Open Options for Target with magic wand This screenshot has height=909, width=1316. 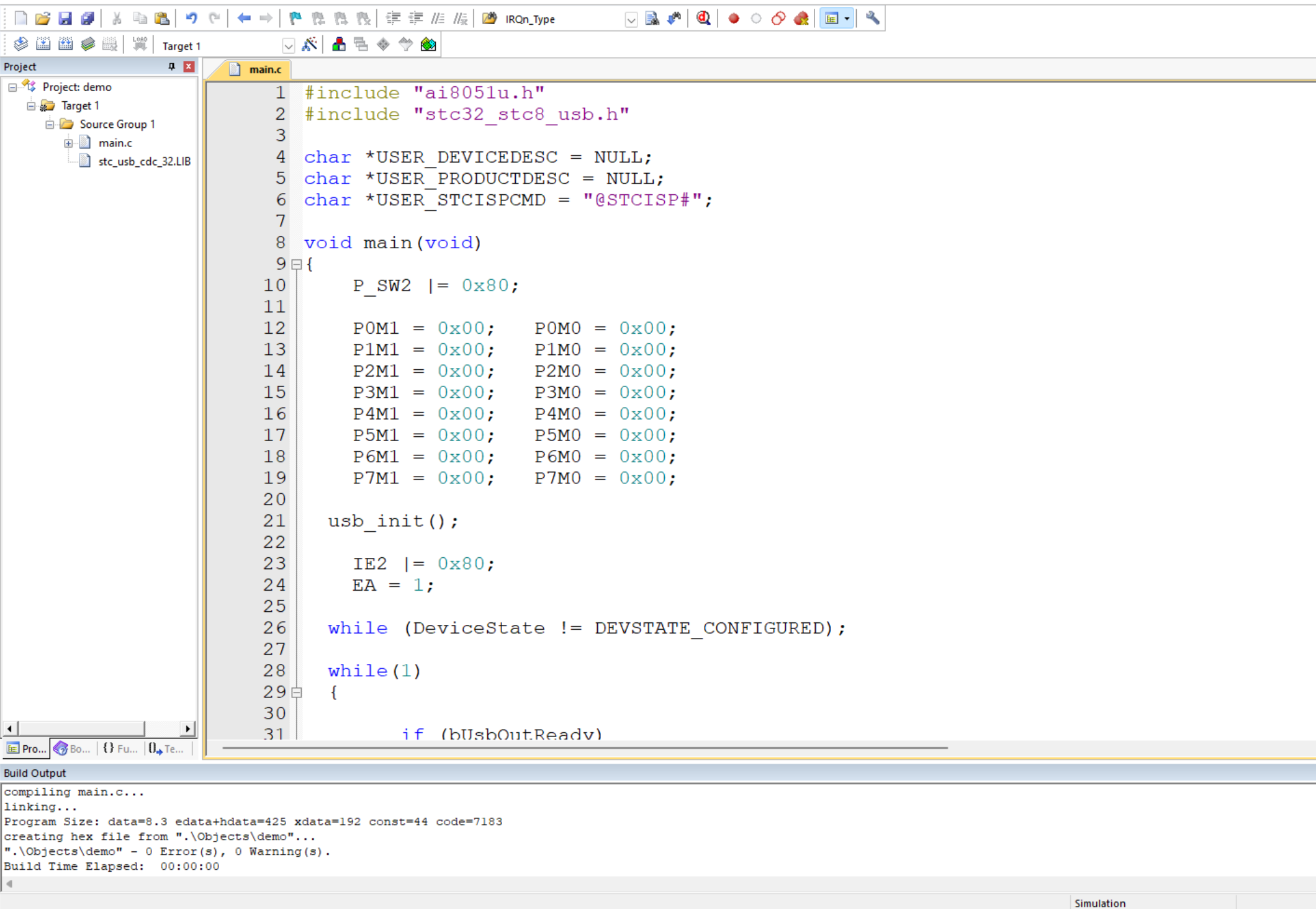pyautogui.click(x=309, y=45)
